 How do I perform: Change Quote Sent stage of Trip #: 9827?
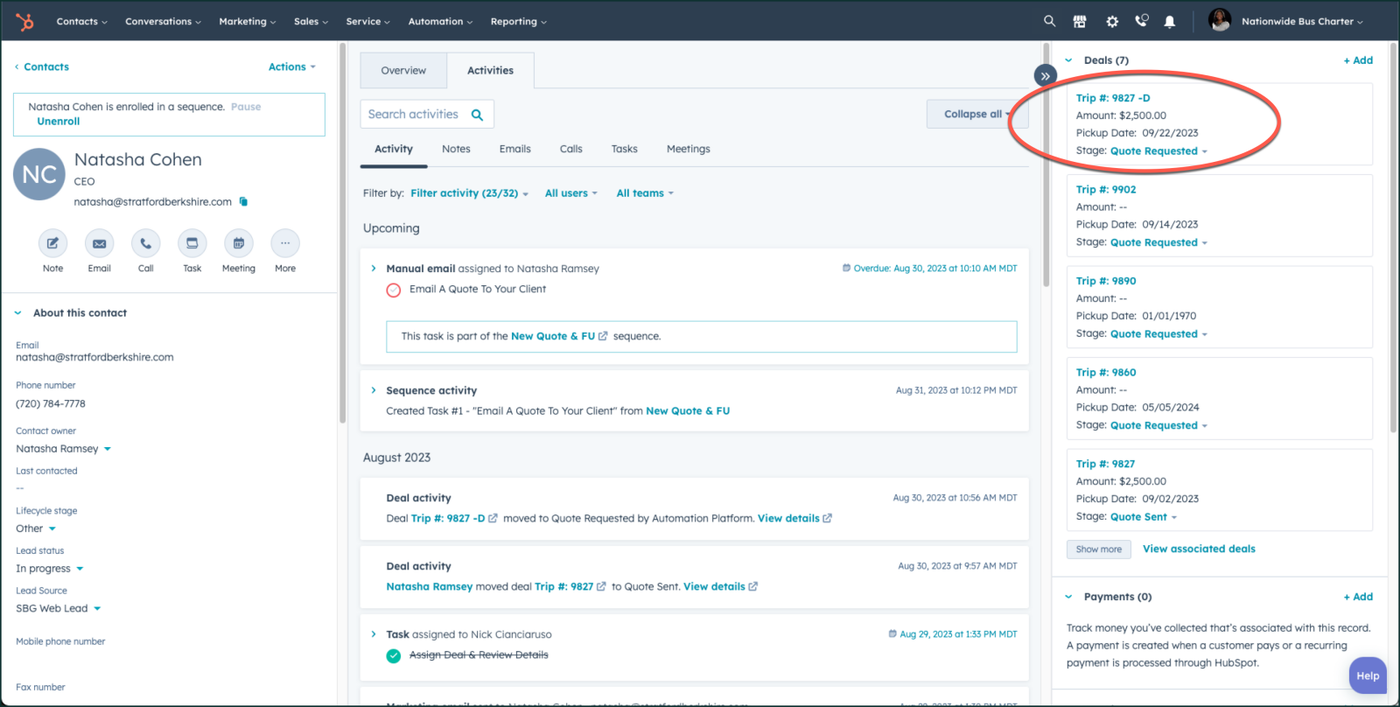click(1144, 518)
